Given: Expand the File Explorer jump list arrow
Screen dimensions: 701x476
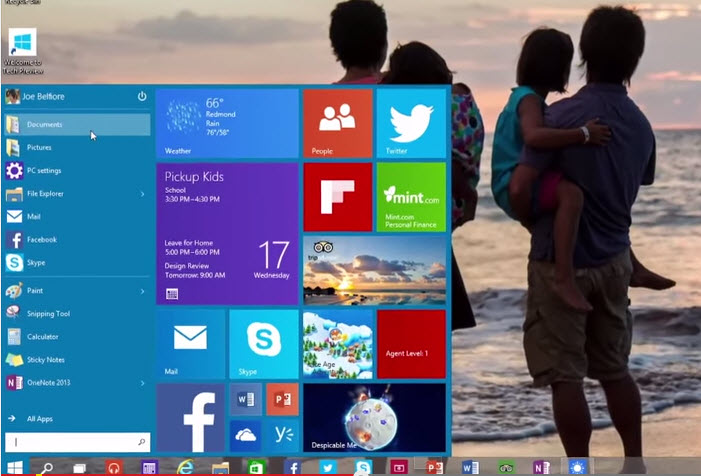Looking at the screenshot, I should [142, 193].
